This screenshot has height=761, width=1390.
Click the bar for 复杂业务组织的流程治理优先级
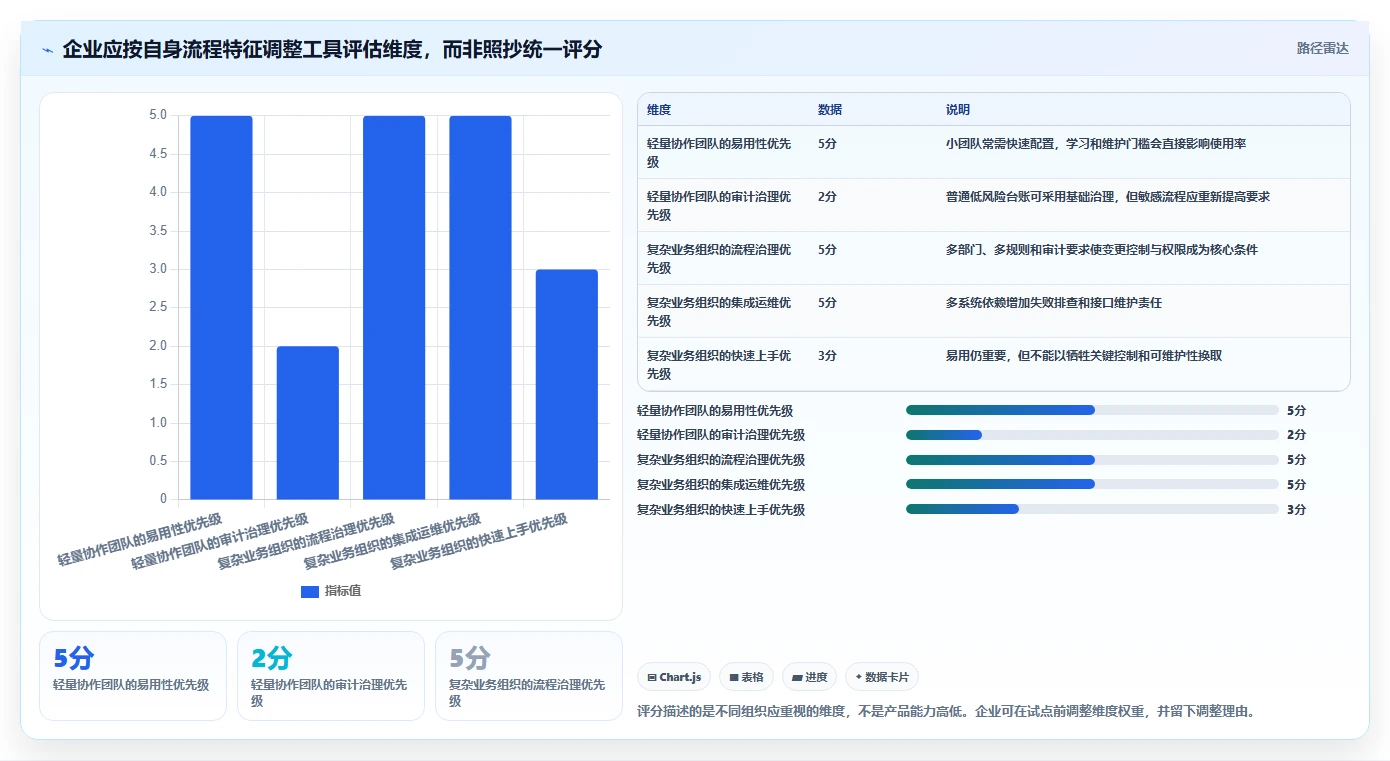tap(394, 307)
